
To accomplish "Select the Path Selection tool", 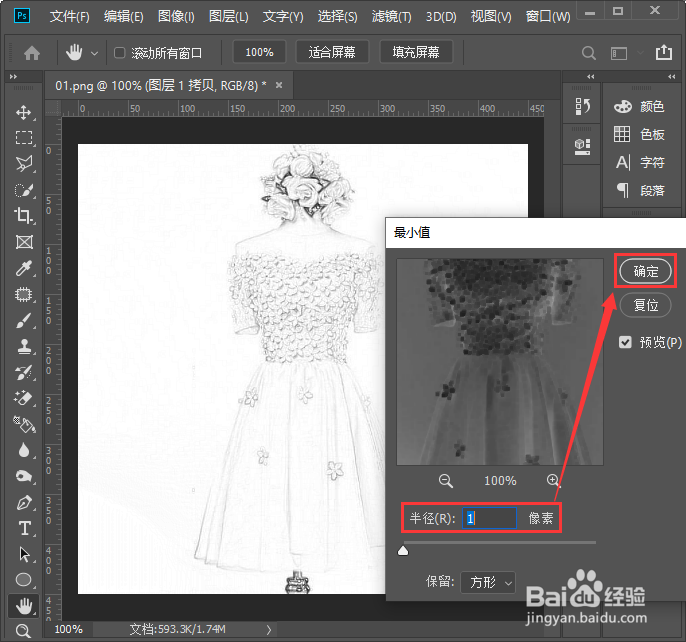I will tap(24, 554).
